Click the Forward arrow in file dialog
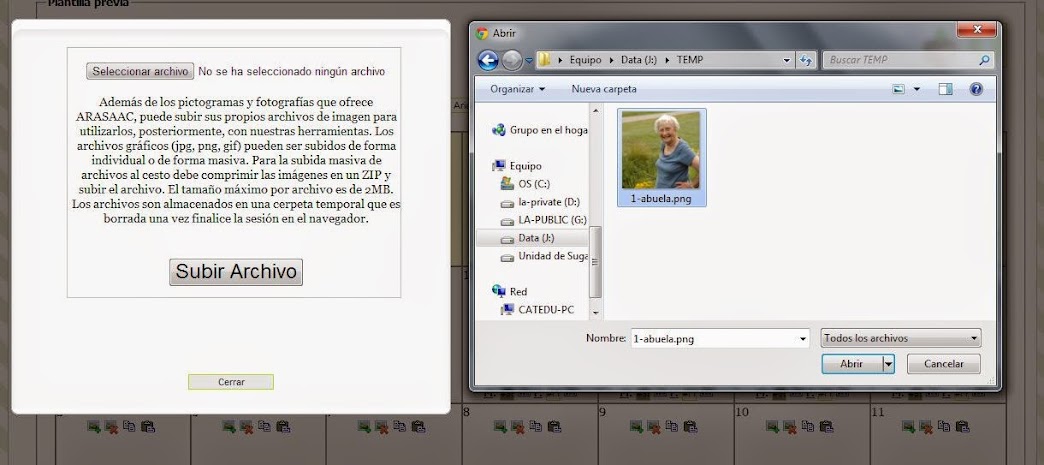The height and width of the screenshot is (465, 1044). (x=512, y=61)
